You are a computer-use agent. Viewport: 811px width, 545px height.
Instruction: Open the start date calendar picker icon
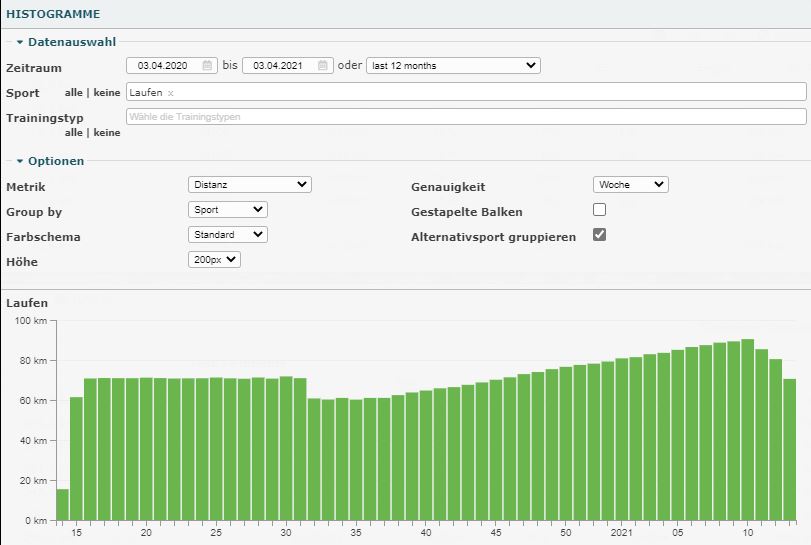point(208,66)
